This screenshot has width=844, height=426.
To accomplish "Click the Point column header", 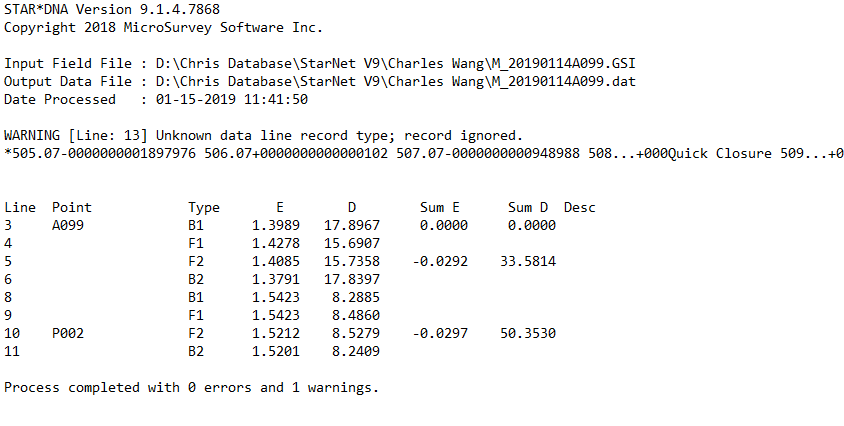I will pyautogui.click(x=72, y=207).
